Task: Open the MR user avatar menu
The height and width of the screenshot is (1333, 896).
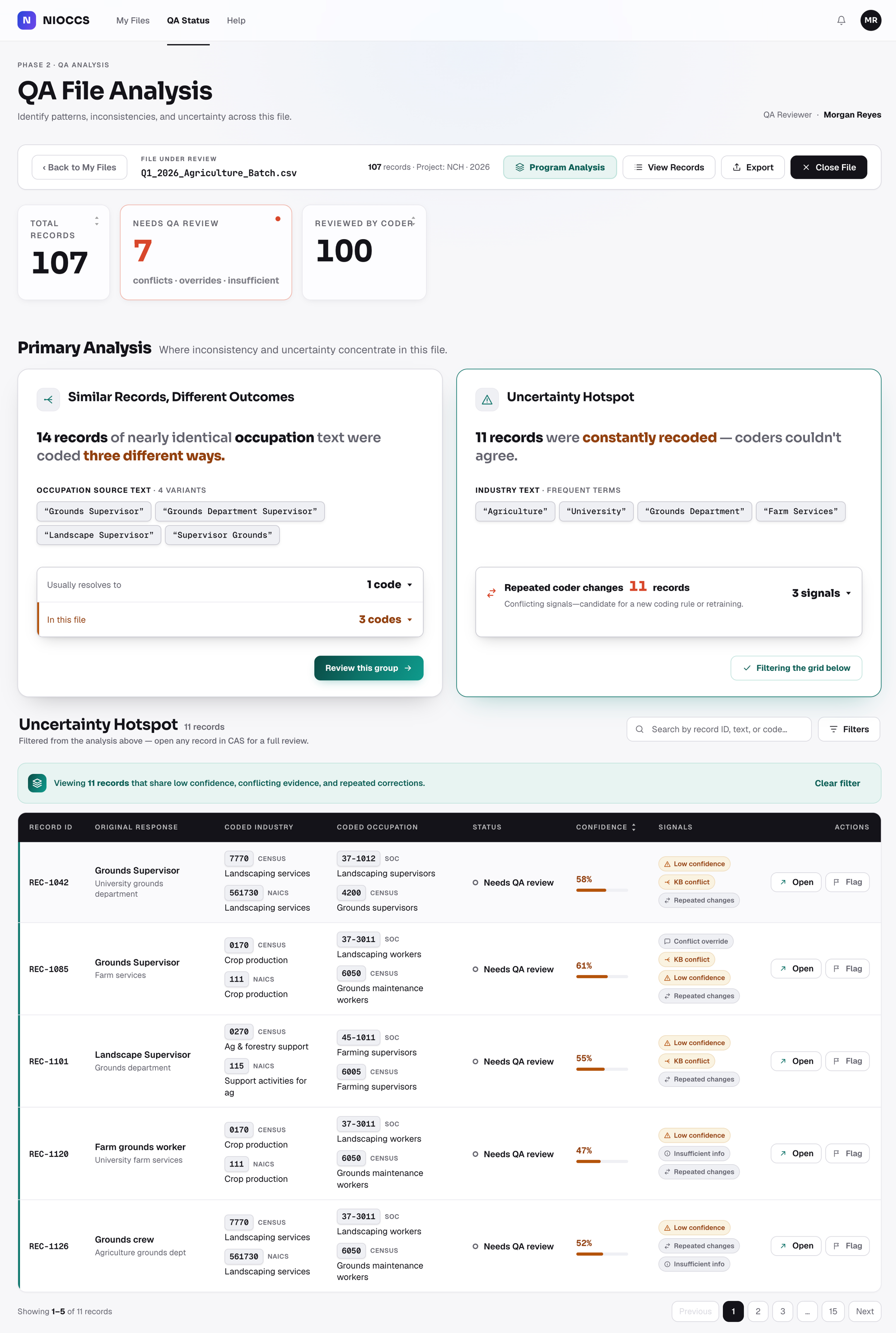Action: [870, 20]
